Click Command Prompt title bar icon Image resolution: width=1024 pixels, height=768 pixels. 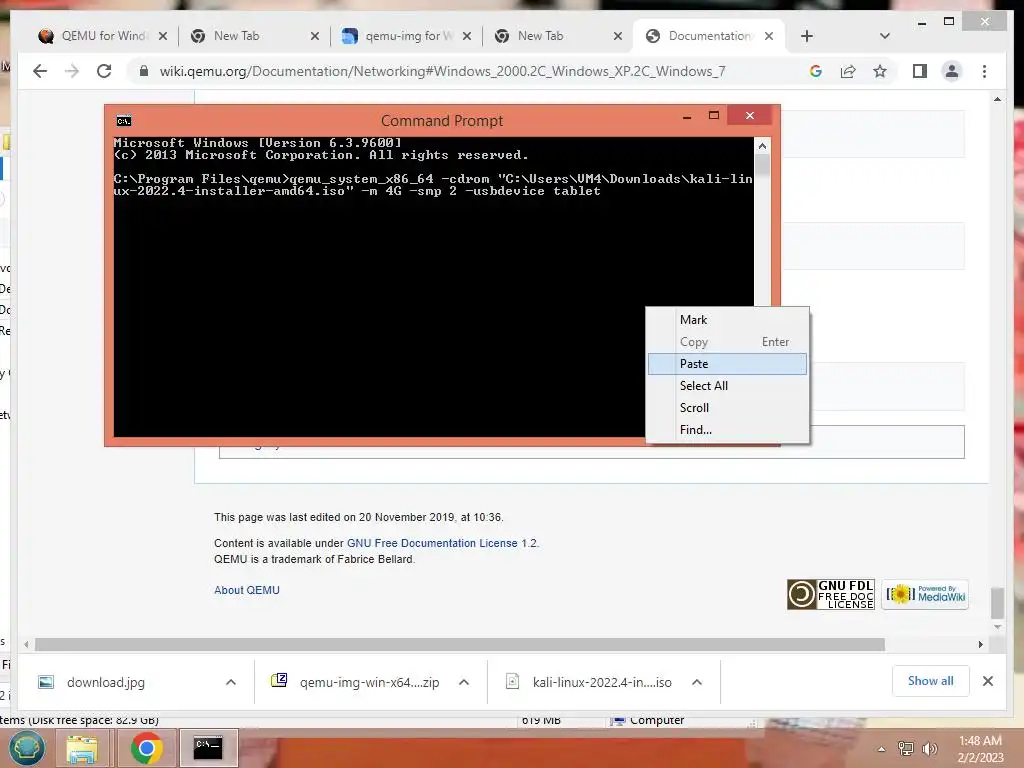124,121
